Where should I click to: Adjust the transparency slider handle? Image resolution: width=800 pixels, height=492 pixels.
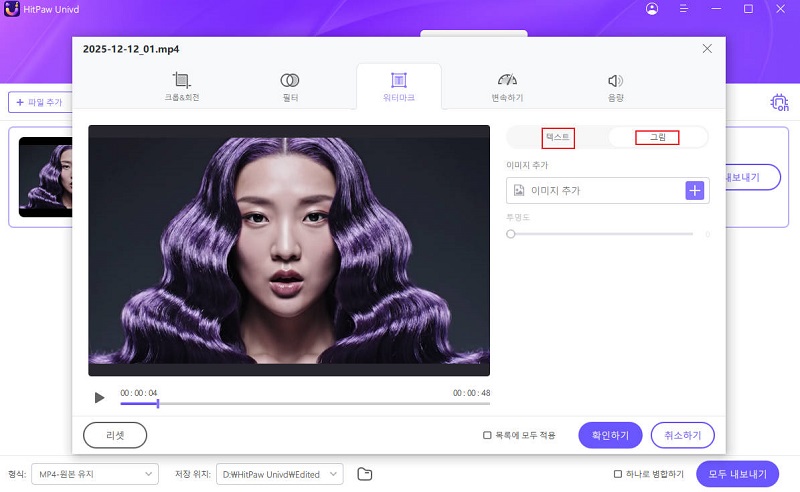(x=511, y=234)
